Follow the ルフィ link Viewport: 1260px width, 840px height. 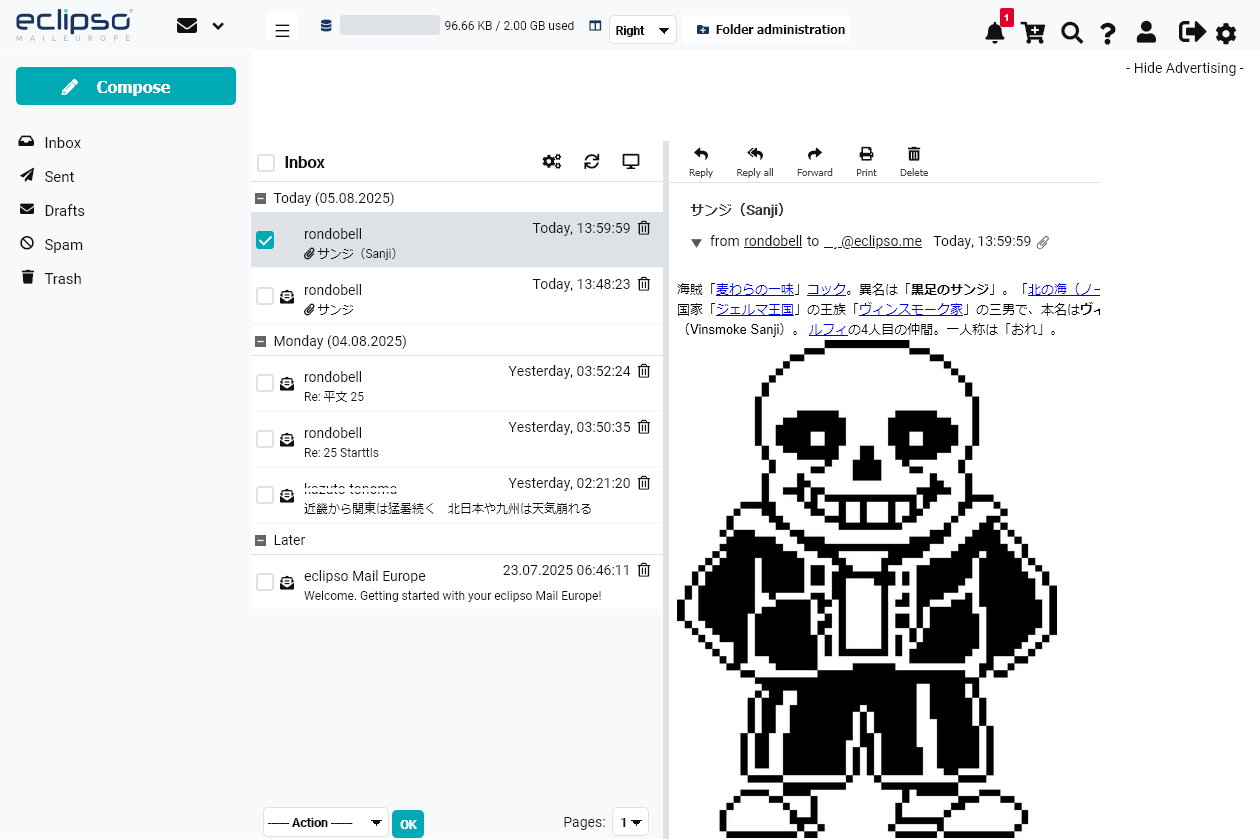coord(827,329)
